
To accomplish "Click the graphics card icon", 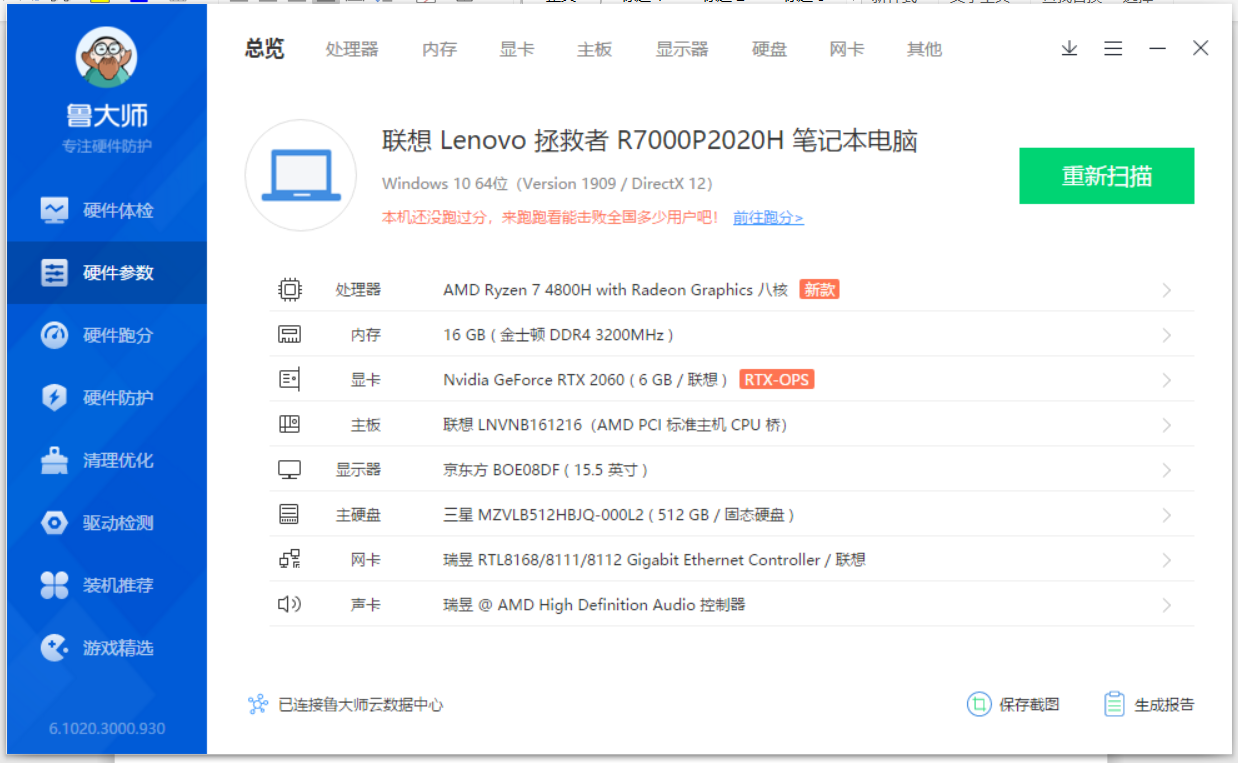I will (x=289, y=380).
